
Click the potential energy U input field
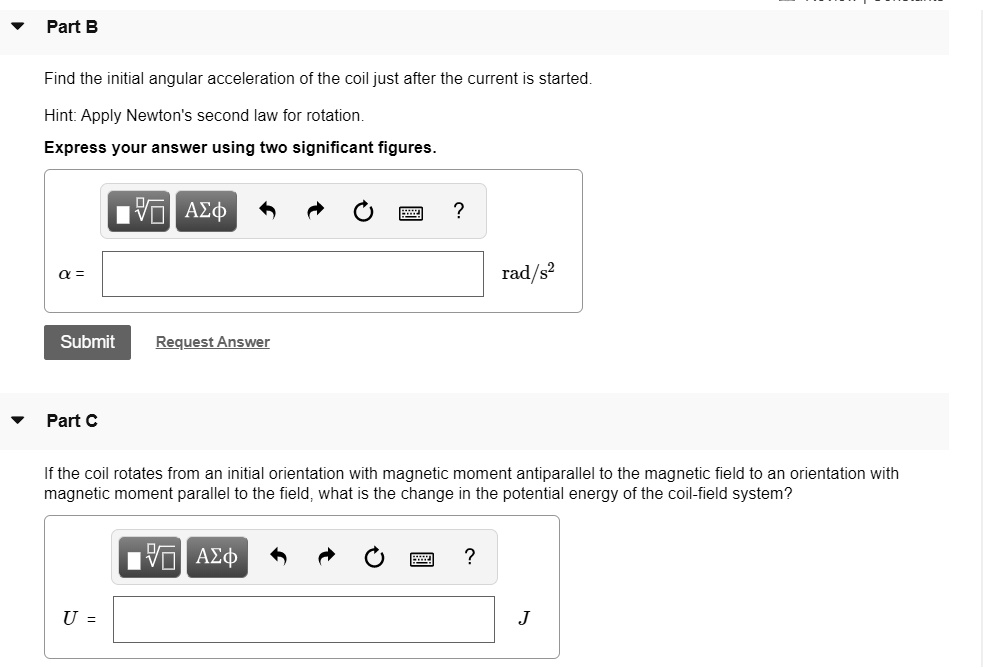(x=303, y=619)
